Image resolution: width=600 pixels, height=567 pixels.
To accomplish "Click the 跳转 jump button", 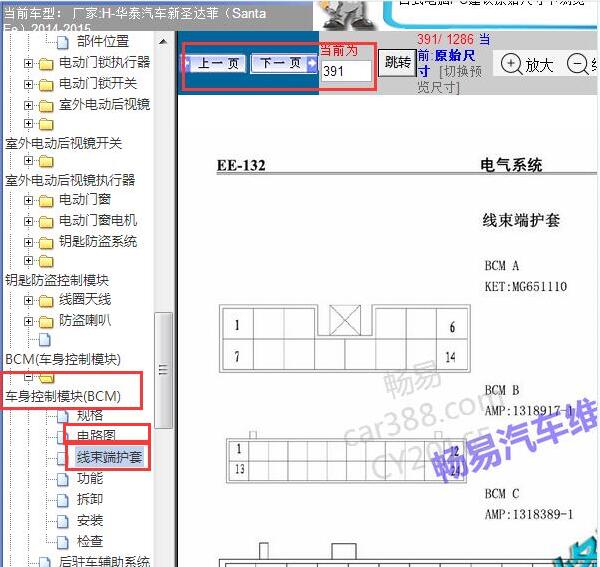I will [x=397, y=62].
